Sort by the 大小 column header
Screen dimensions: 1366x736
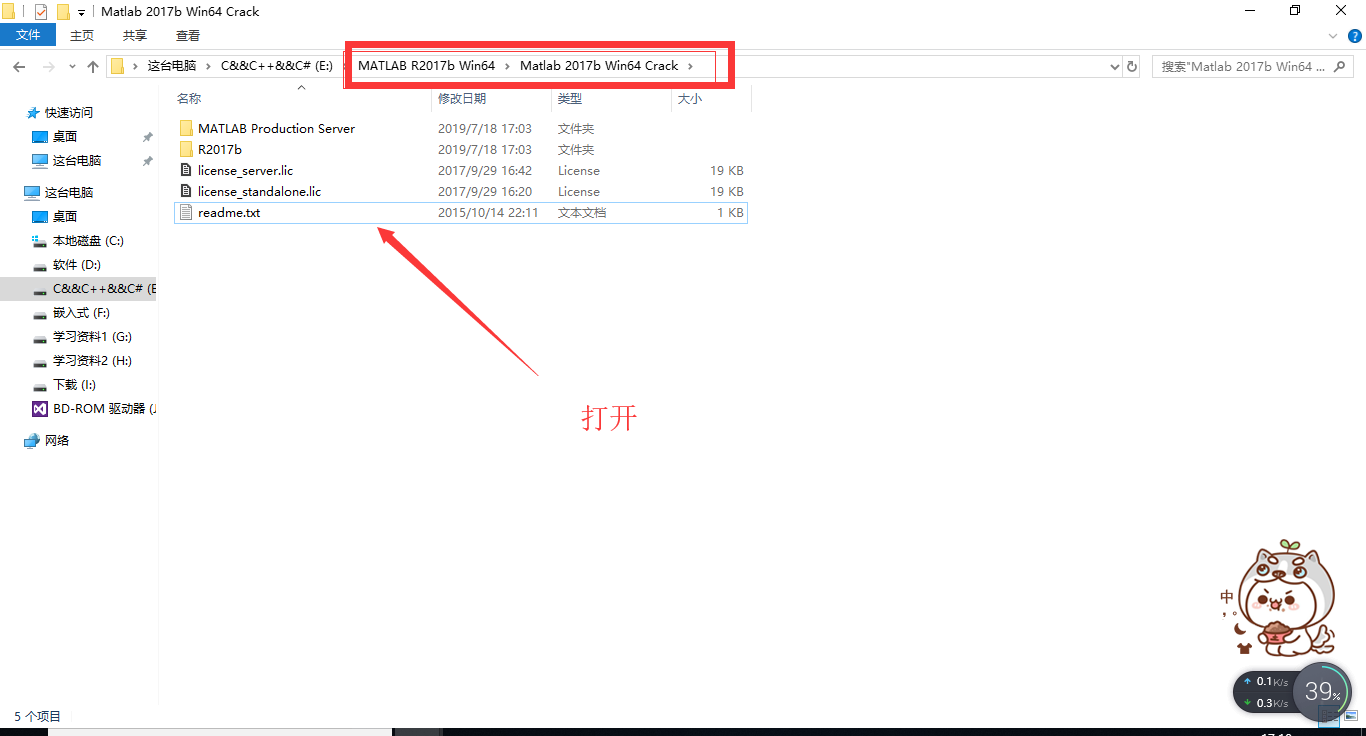(690, 99)
